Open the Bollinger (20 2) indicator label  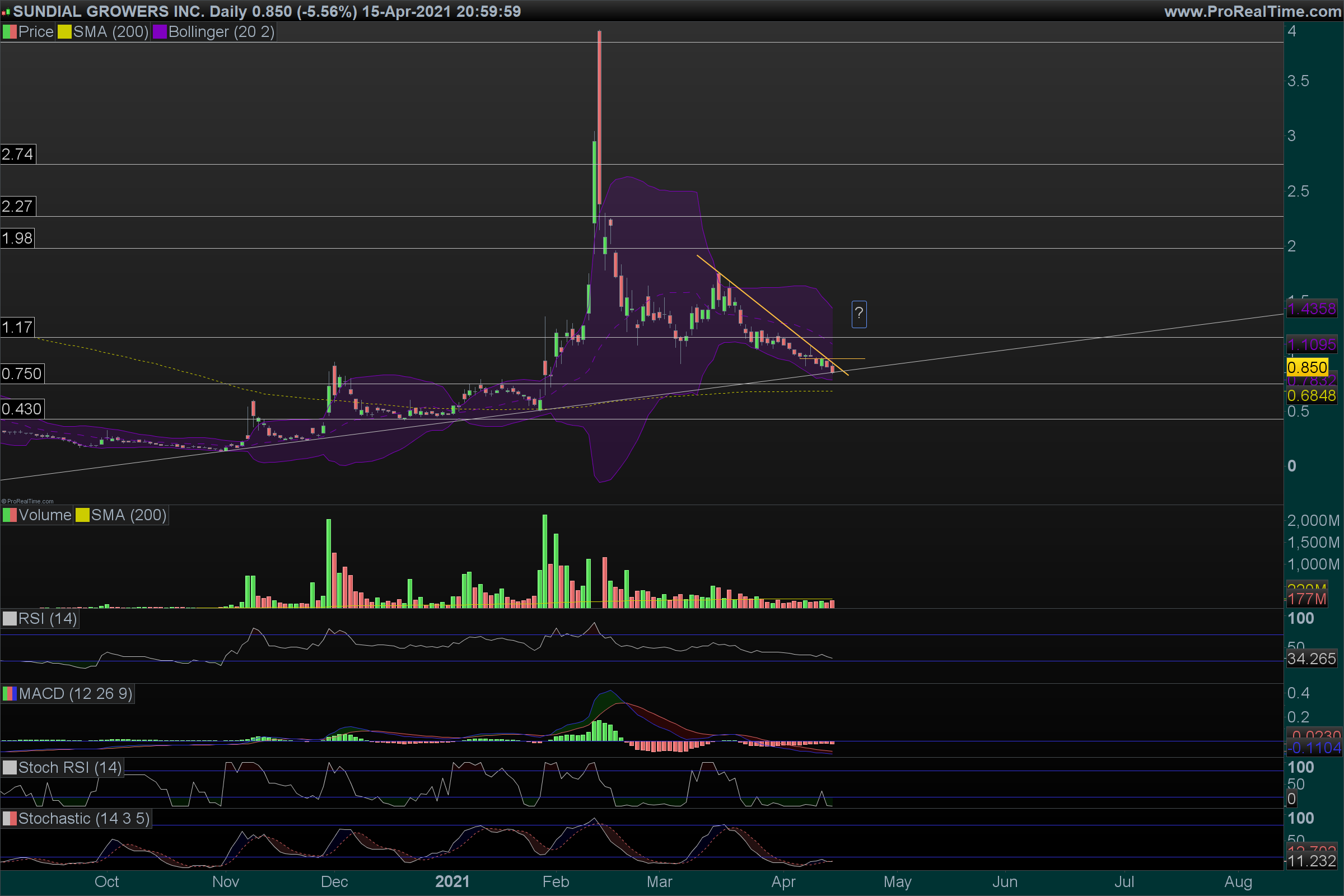click(221, 32)
